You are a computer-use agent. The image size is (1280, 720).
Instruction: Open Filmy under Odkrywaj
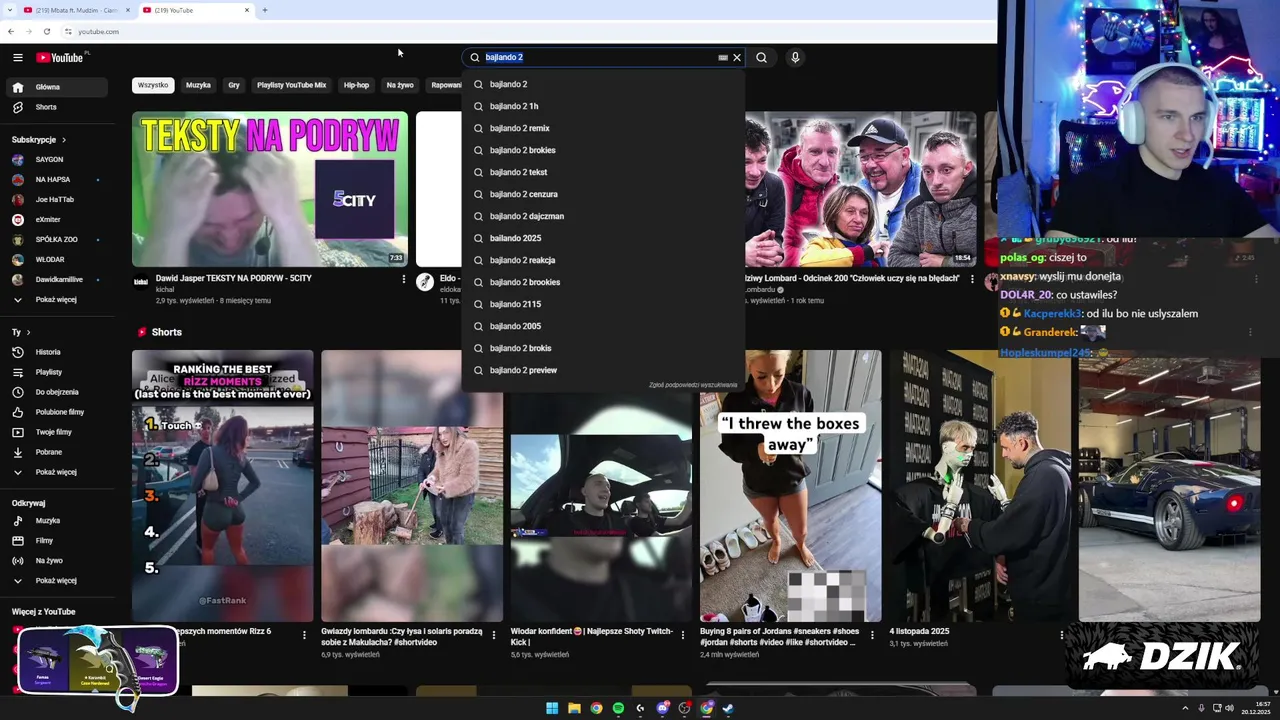click(x=58, y=541)
